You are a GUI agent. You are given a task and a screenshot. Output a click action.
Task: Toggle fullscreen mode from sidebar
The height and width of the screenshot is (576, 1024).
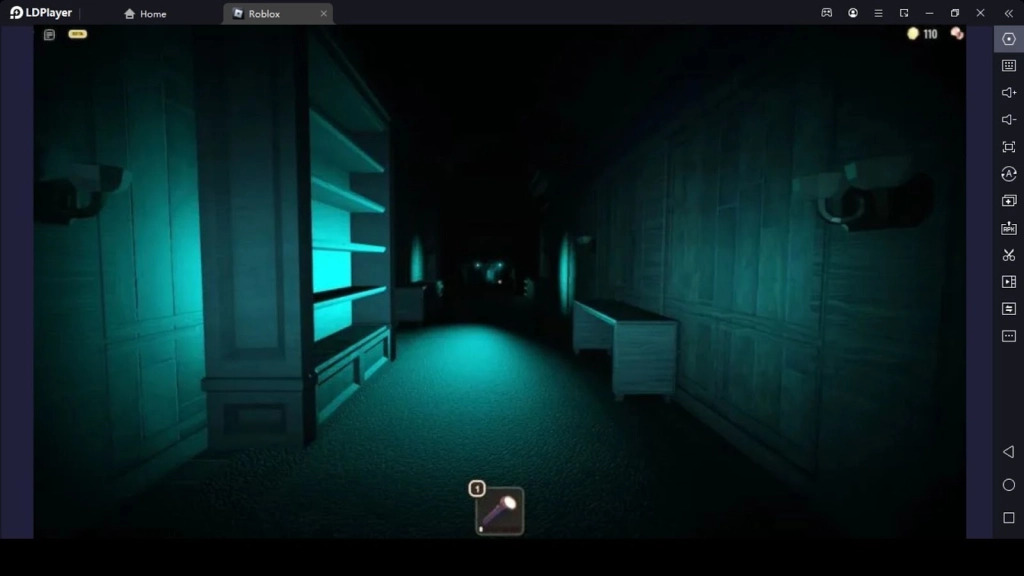click(1008, 147)
